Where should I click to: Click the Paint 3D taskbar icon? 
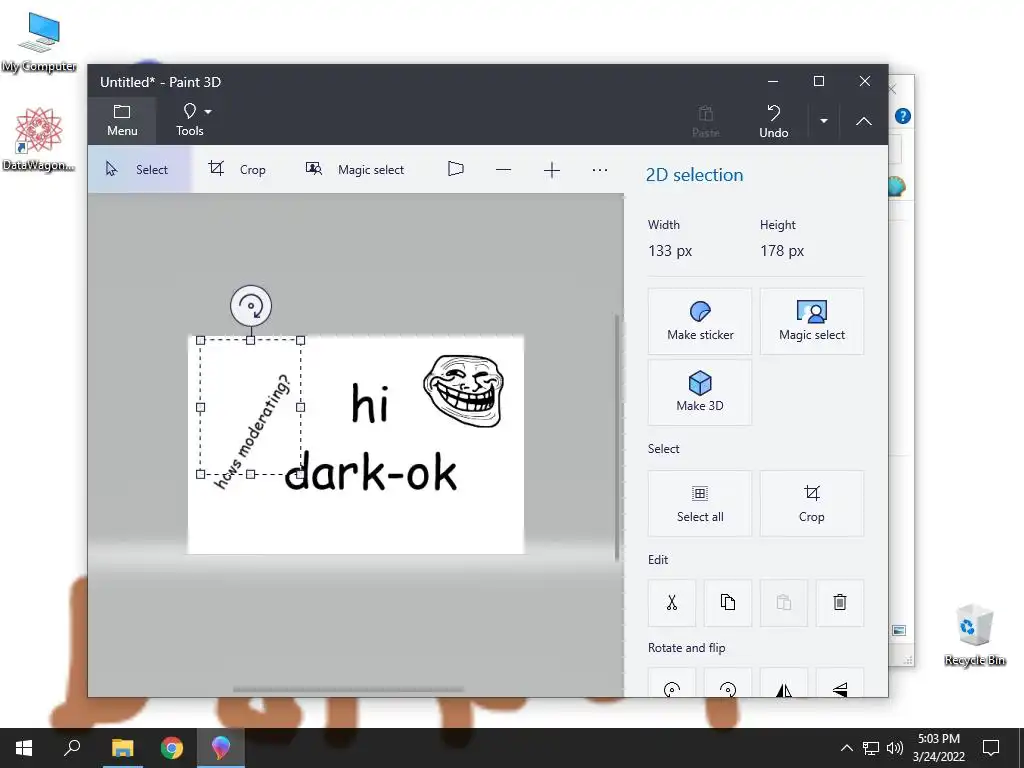click(x=221, y=748)
